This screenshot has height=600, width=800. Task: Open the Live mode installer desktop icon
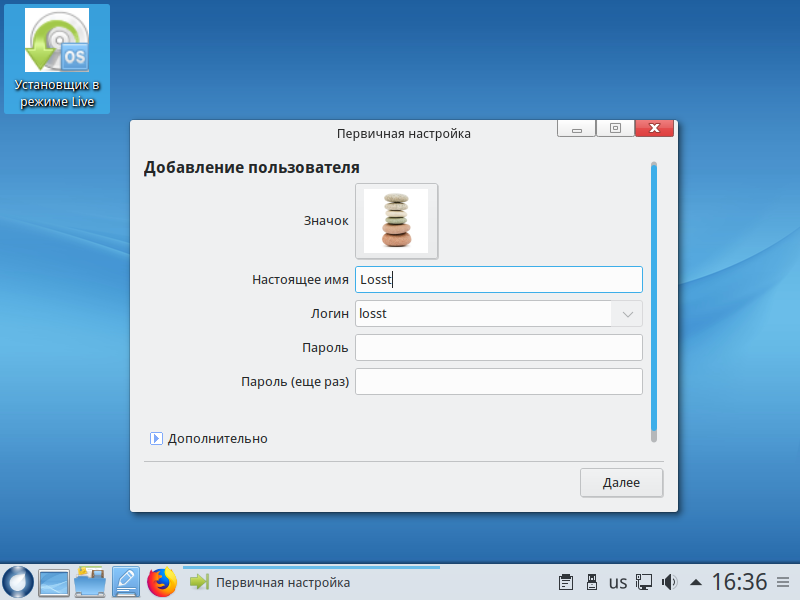[57, 59]
